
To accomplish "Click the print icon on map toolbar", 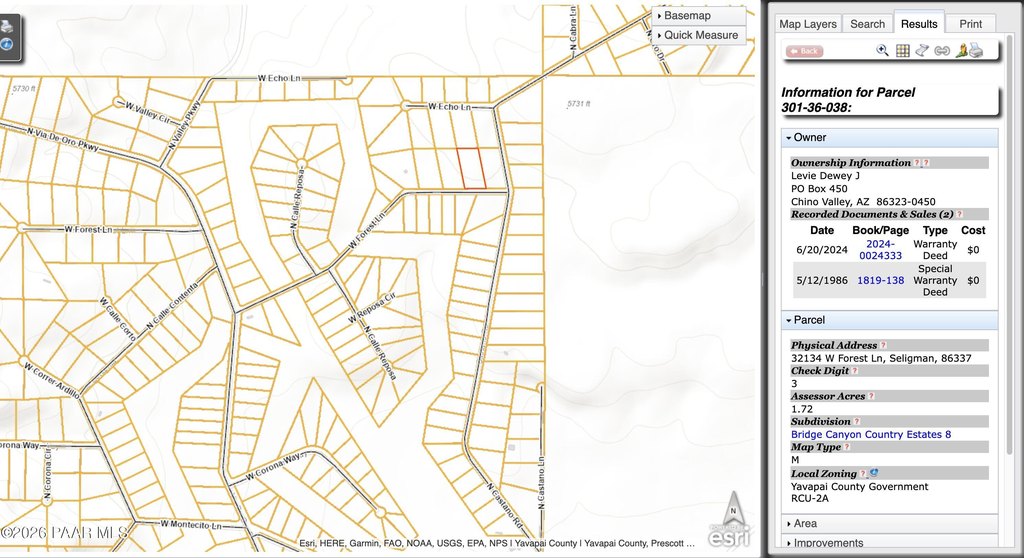I will [x=6, y=27].
